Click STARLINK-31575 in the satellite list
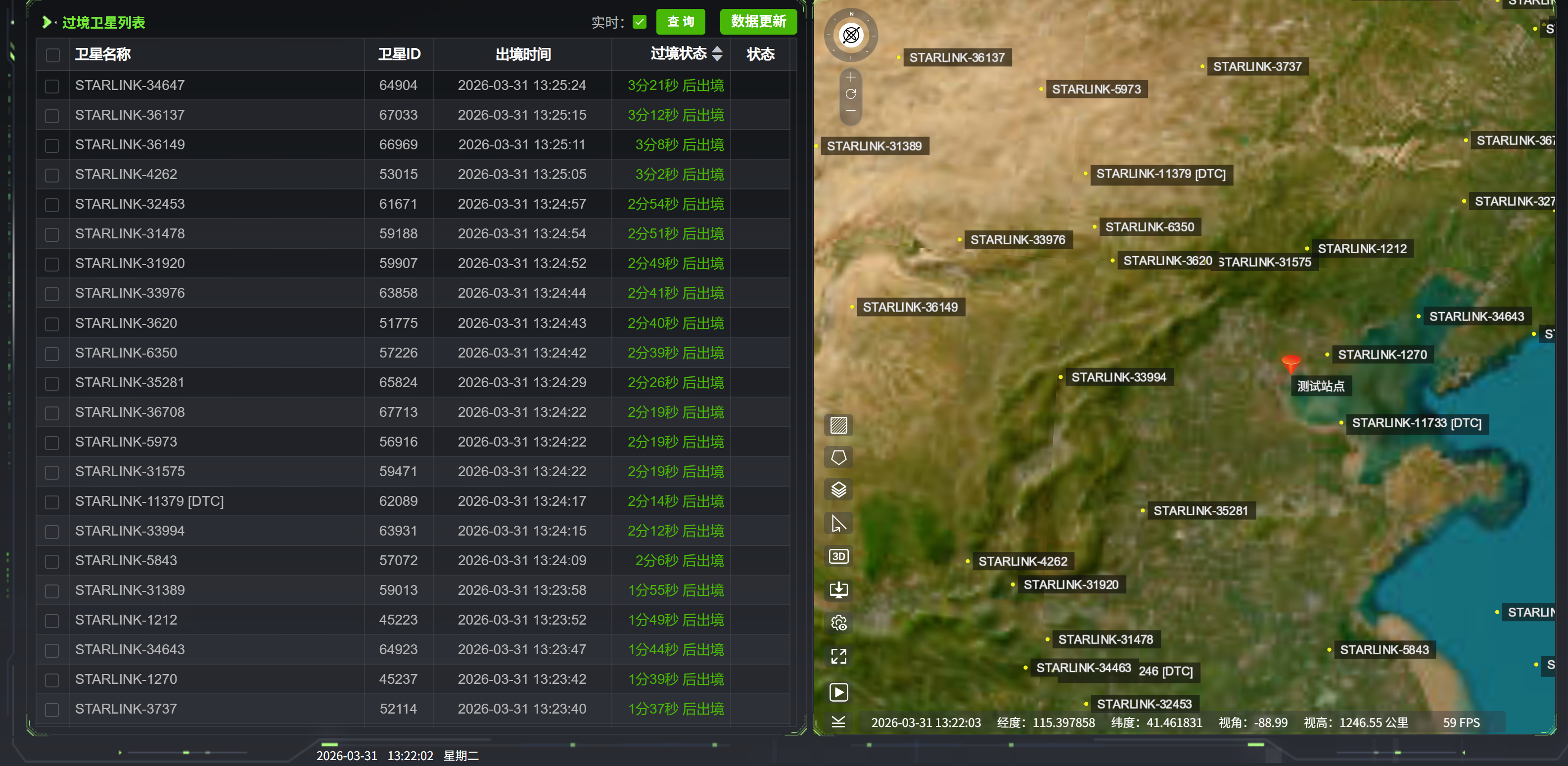 [130, 472]
